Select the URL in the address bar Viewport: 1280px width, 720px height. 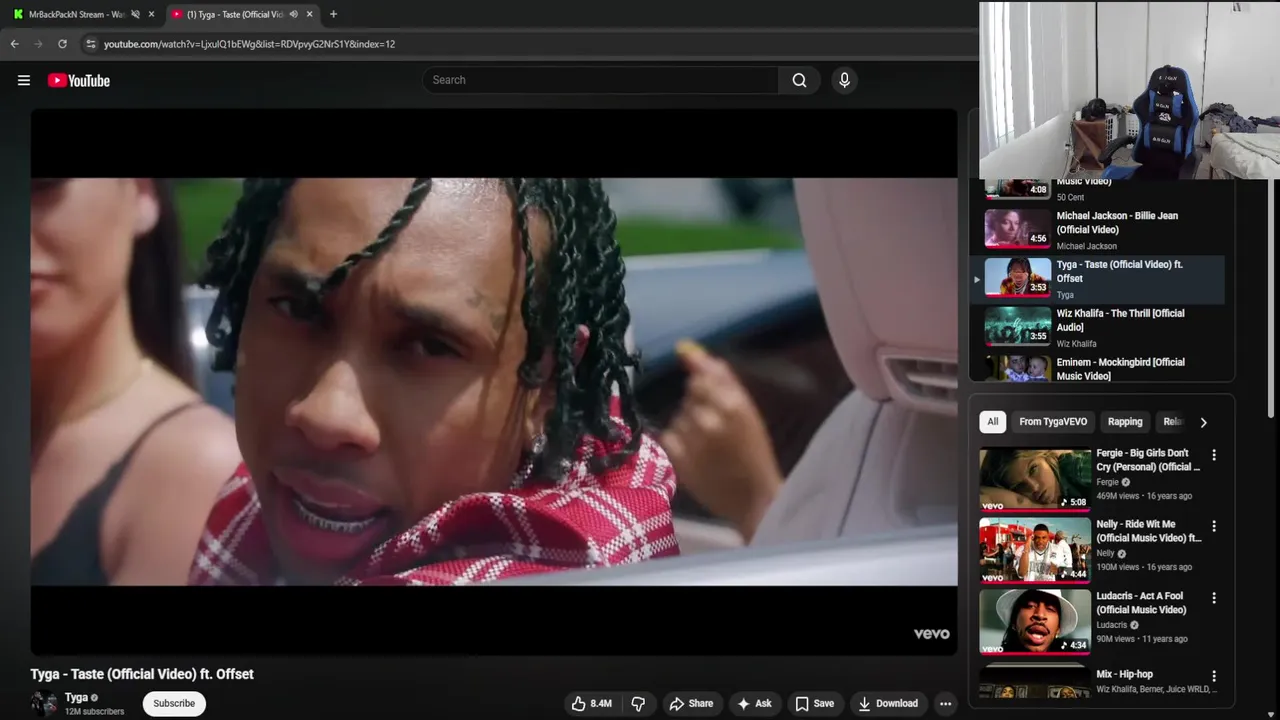pos(249,44)
